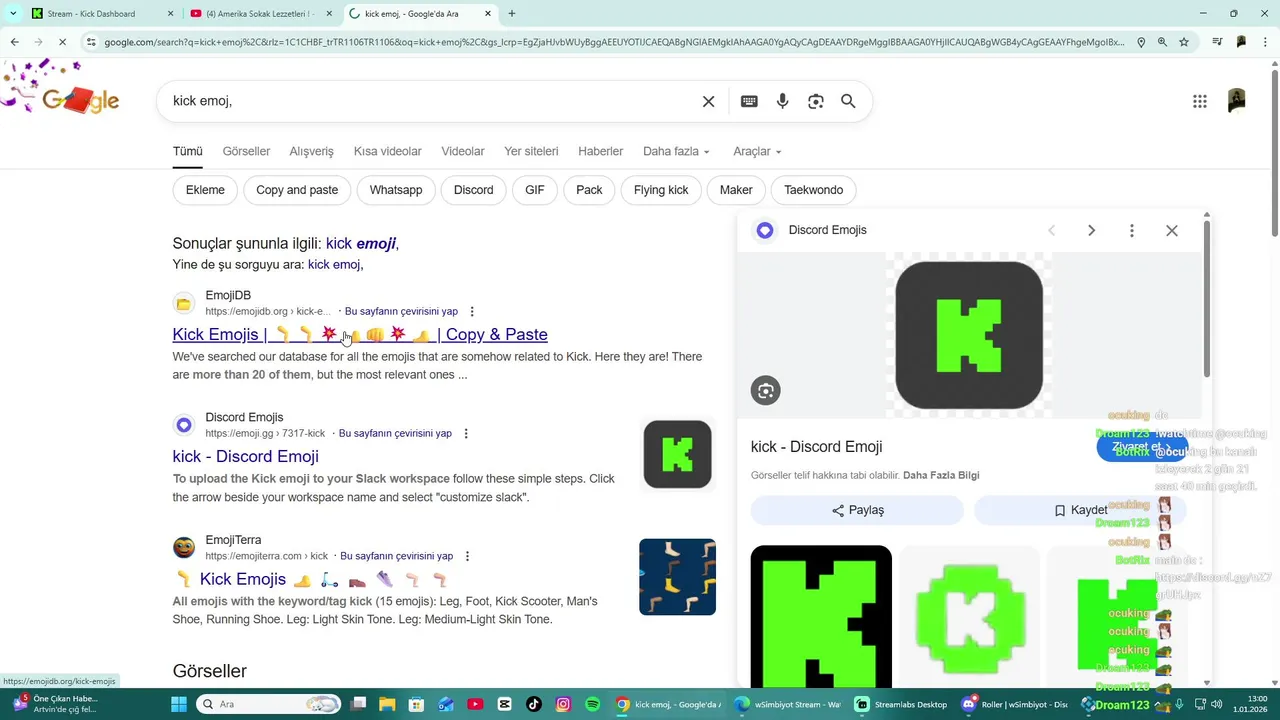Search inside image with the lens overlay icon

pos(766,391)
